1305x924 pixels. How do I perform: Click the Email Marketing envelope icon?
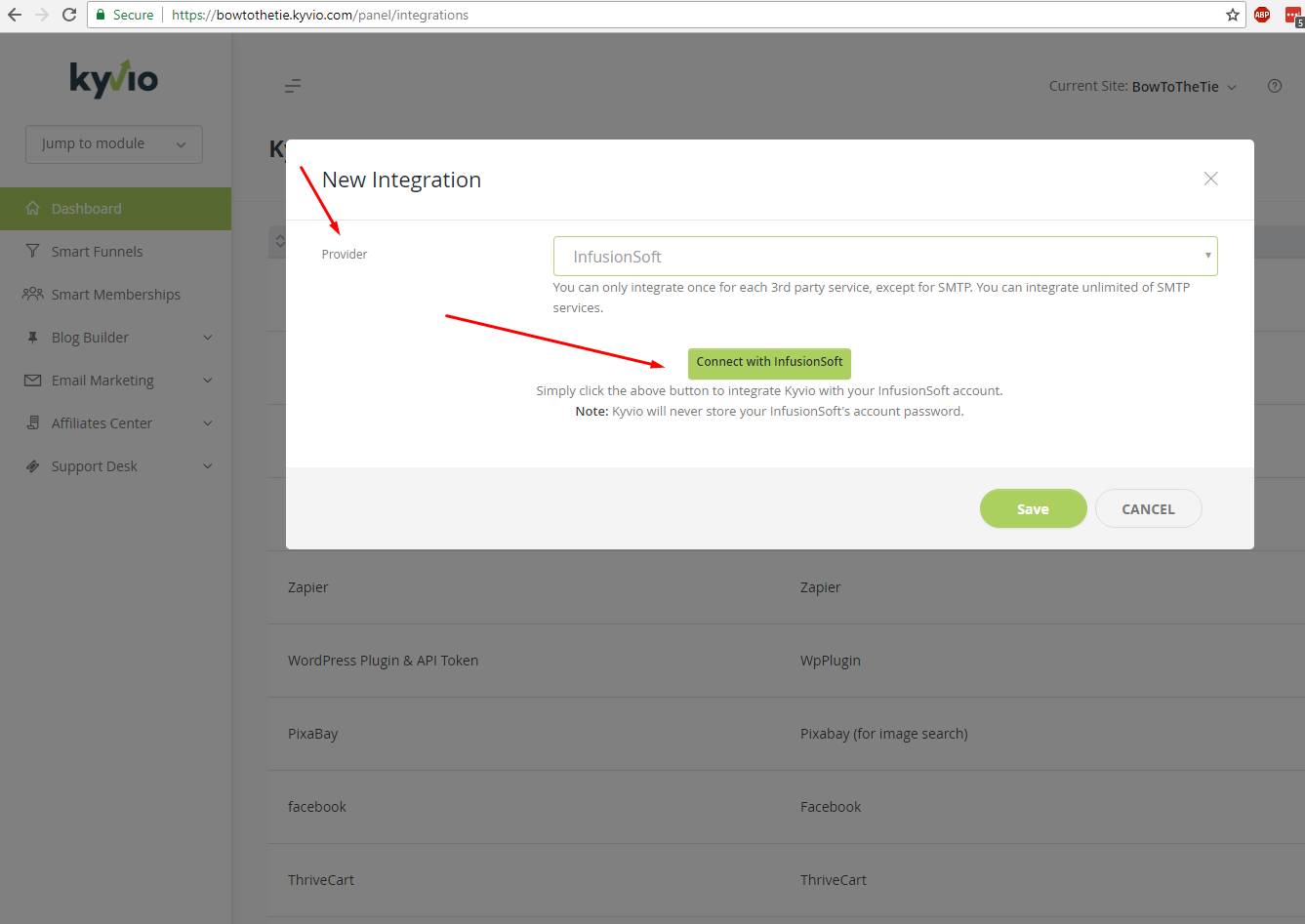(32, 380)
